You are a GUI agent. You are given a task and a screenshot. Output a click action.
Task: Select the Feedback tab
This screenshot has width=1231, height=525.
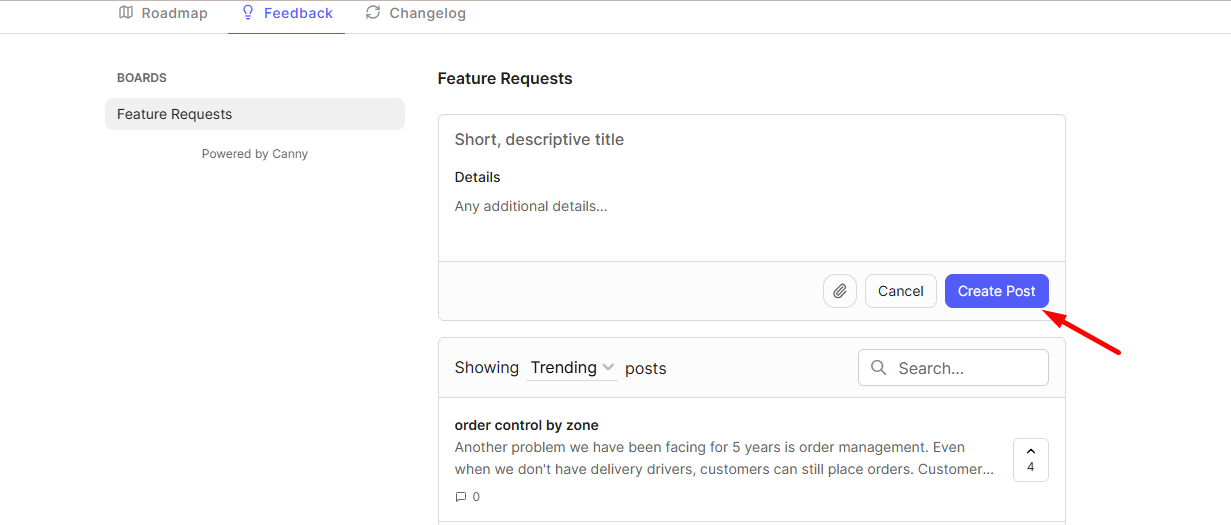[287, 14]
